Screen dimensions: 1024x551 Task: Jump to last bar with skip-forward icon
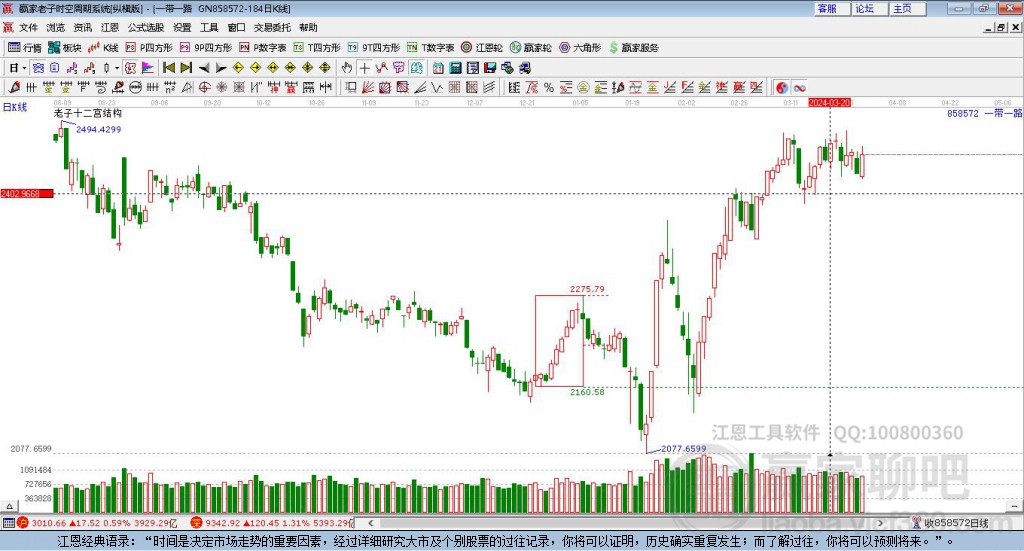click(186, 67)
